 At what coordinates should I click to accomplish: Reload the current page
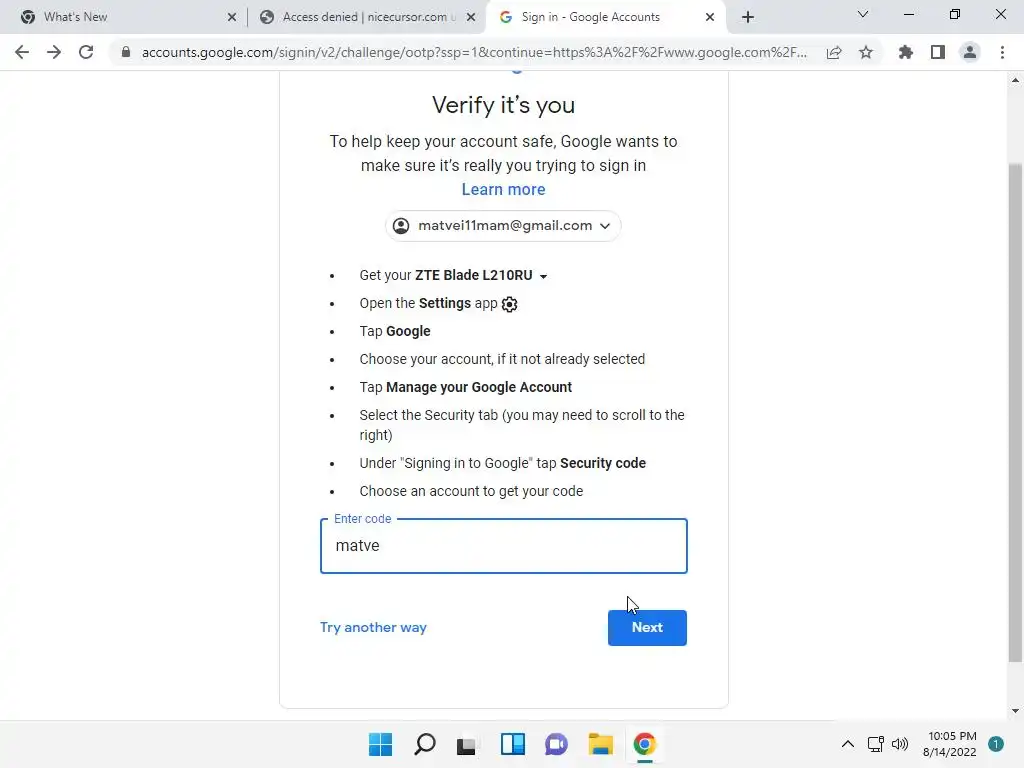coord(86,52)
